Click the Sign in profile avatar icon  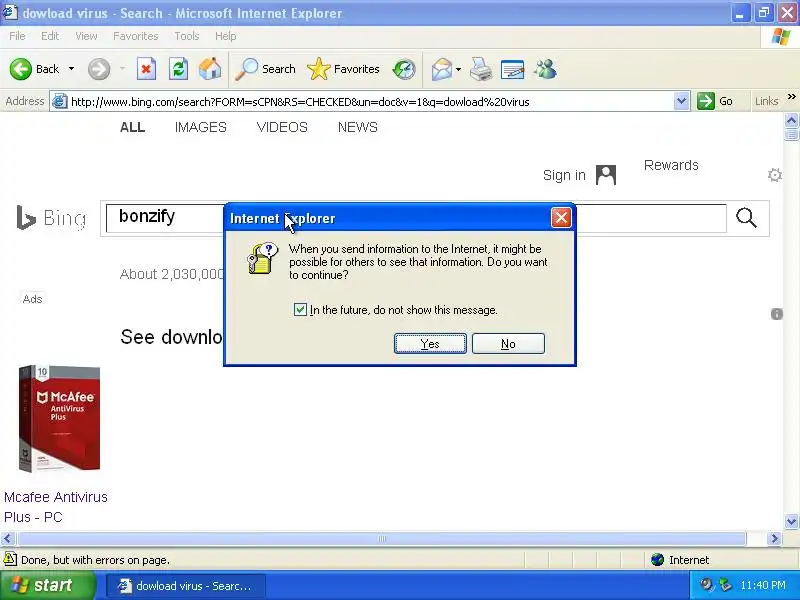tap(606, 175)
